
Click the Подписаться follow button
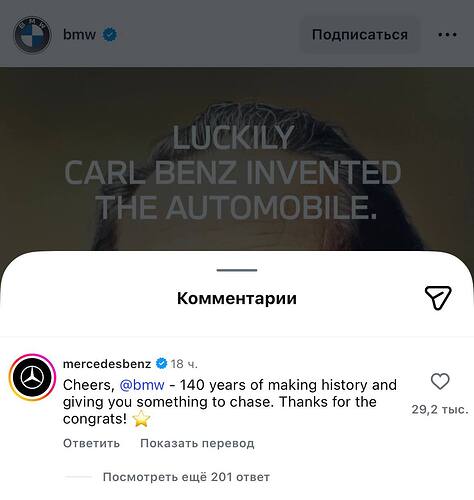(360, 35)
